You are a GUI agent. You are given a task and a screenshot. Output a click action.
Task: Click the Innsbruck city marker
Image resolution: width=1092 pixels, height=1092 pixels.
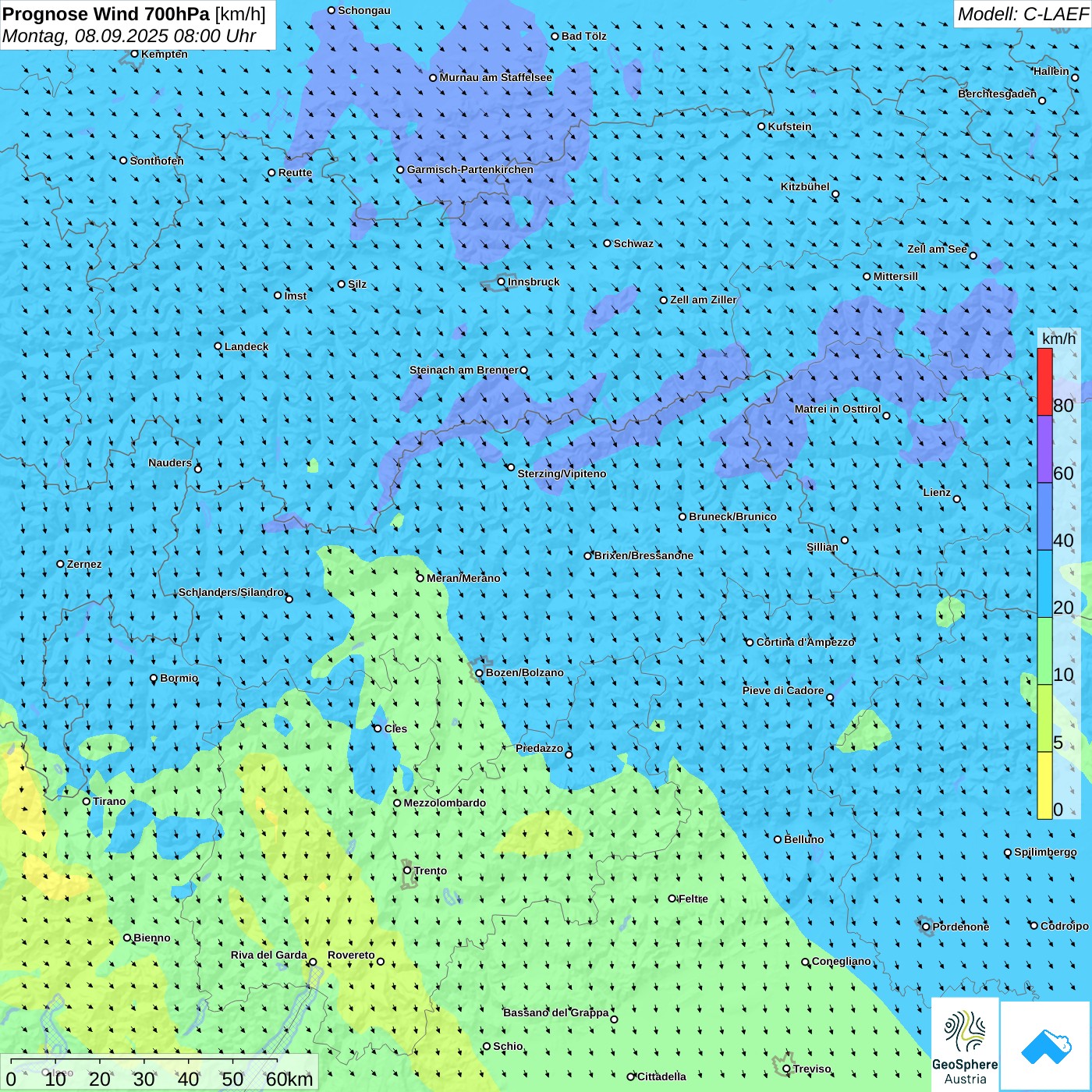click(502, 282)
